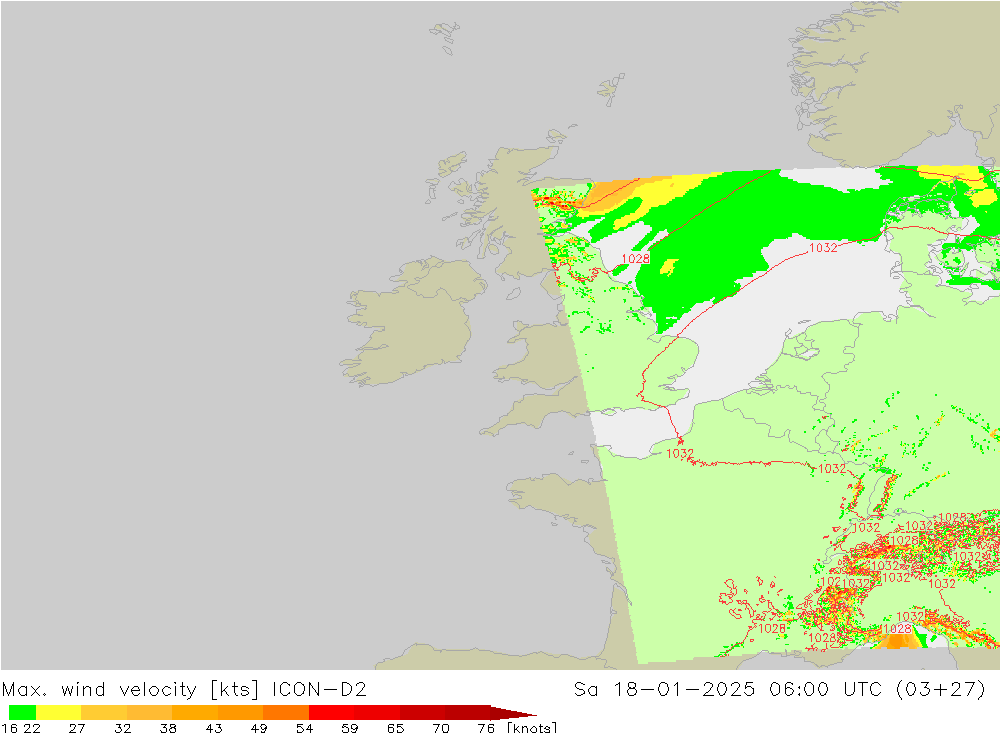Click the bright red 54–59 knots legend swatch

332,712
